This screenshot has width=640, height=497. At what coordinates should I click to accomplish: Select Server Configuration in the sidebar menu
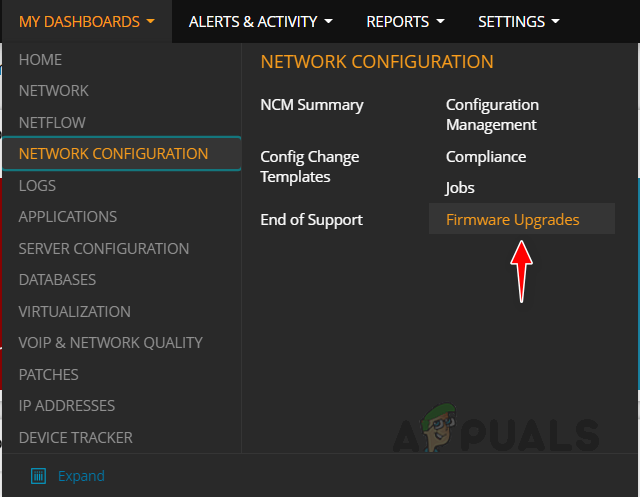point(104,248)
